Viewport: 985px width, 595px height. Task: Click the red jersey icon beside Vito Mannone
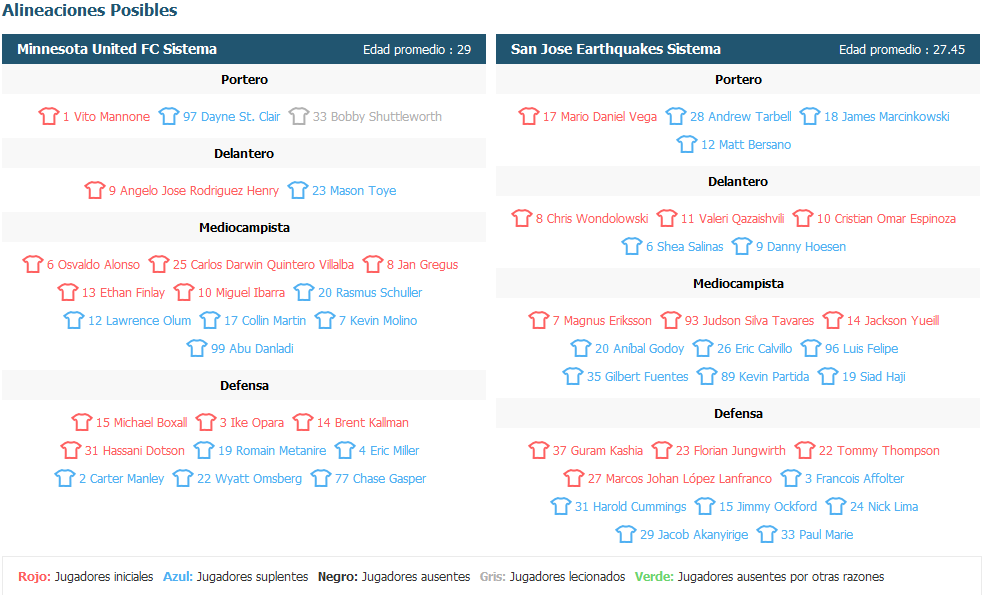click(48, 116)
